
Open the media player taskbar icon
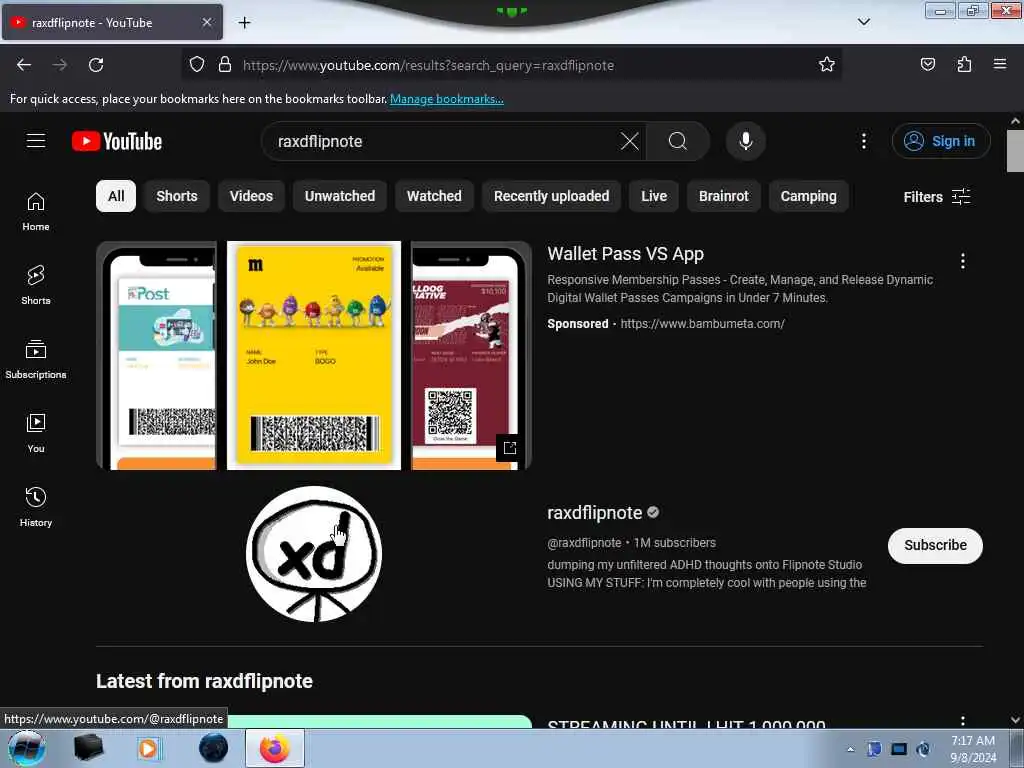[148, 748]
